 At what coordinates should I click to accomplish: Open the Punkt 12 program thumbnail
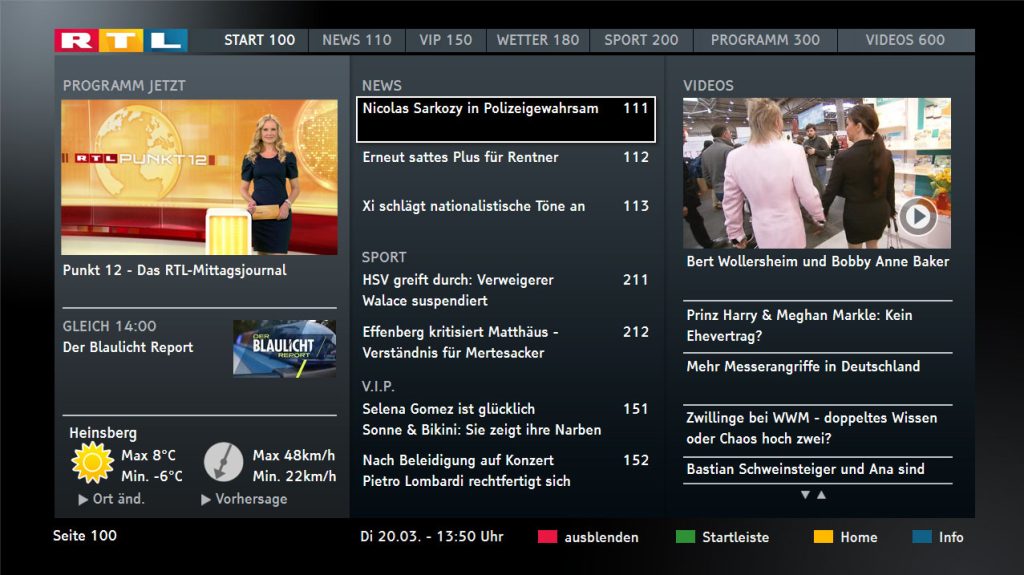click(x=199, y=177)
